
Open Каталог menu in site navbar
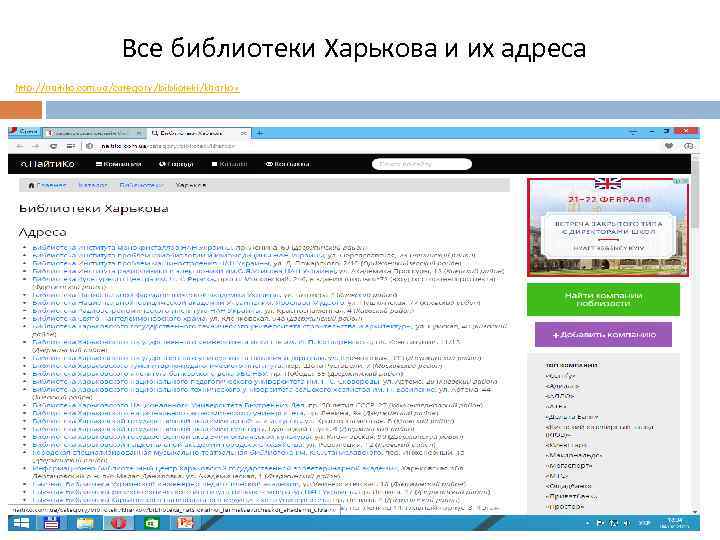click(229, 164)
